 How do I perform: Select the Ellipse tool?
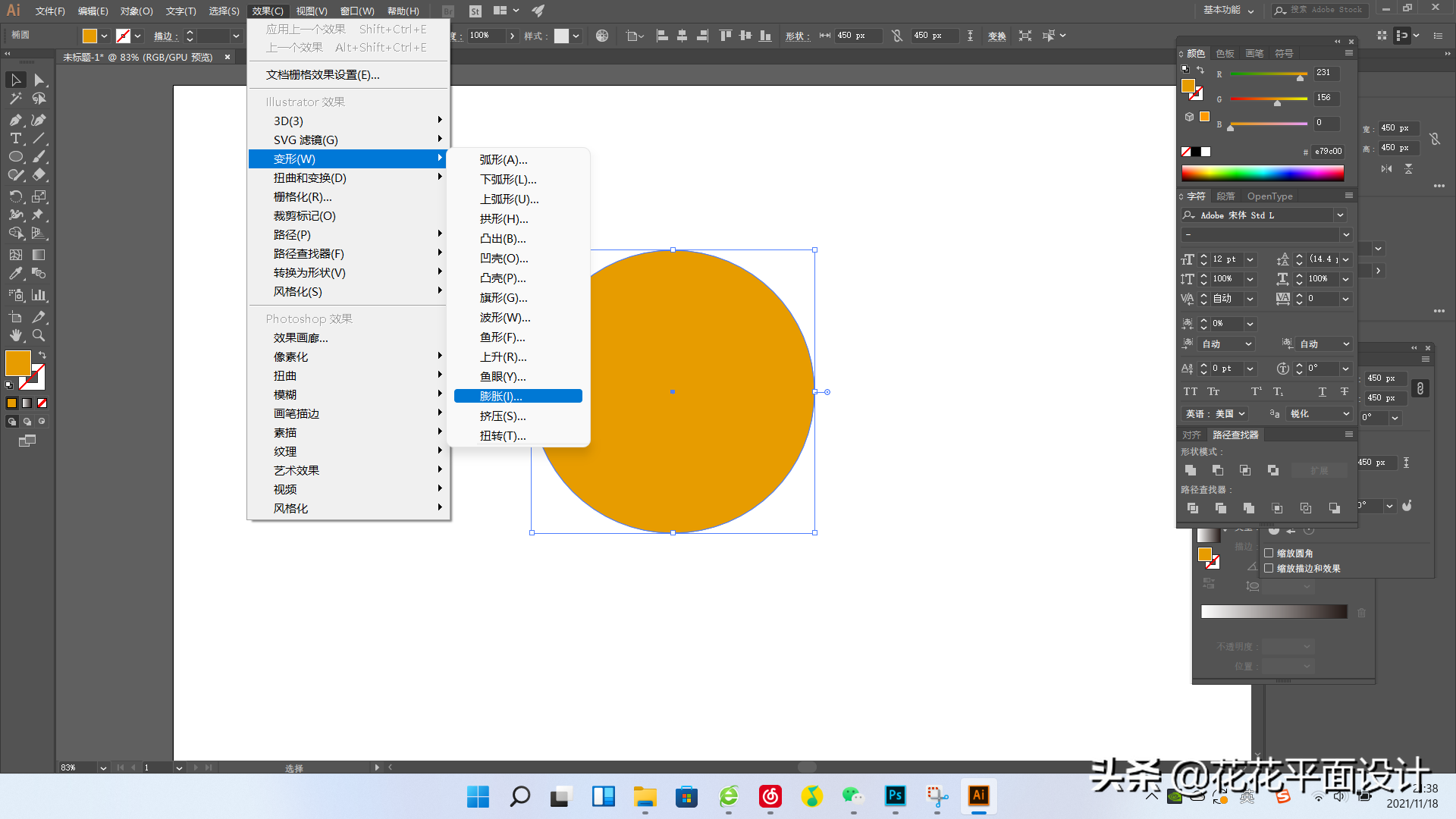point(16,157)
